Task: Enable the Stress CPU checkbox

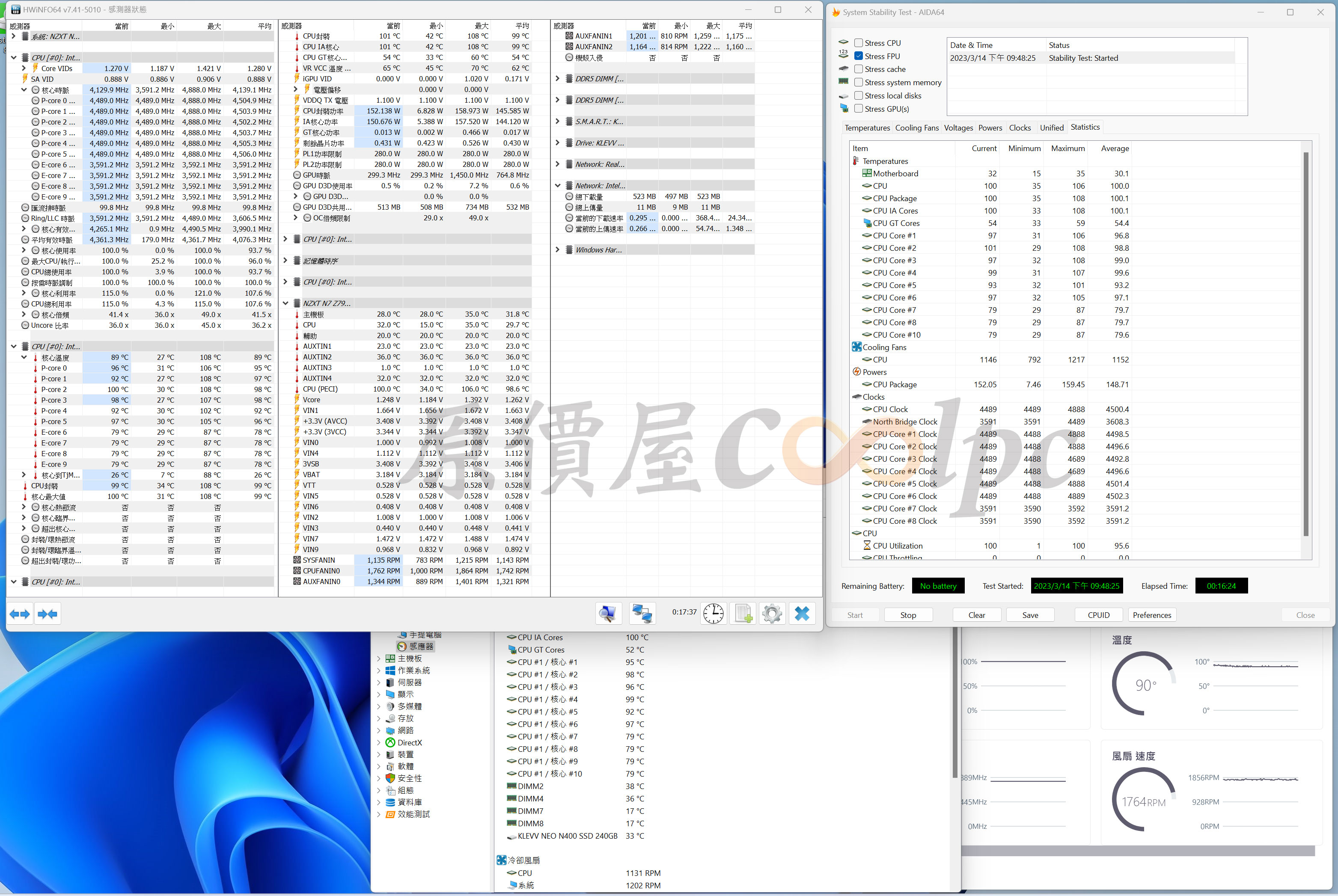Action: pos(859,43)
